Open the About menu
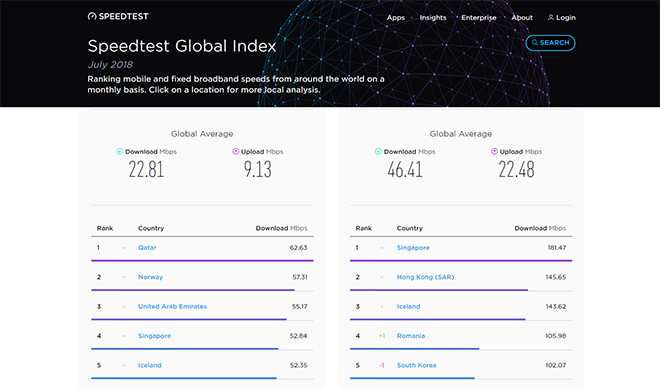660x389 pixels. click(x=522, y=18)
